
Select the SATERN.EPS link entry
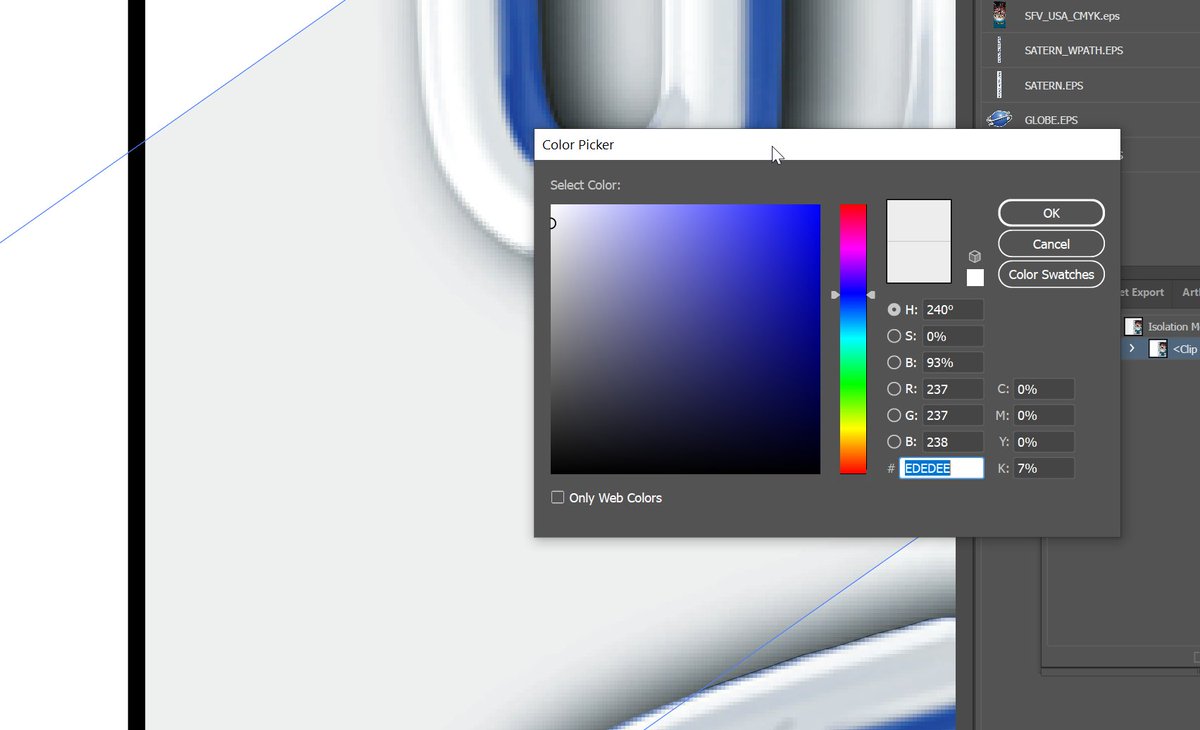click(1090, 85)
